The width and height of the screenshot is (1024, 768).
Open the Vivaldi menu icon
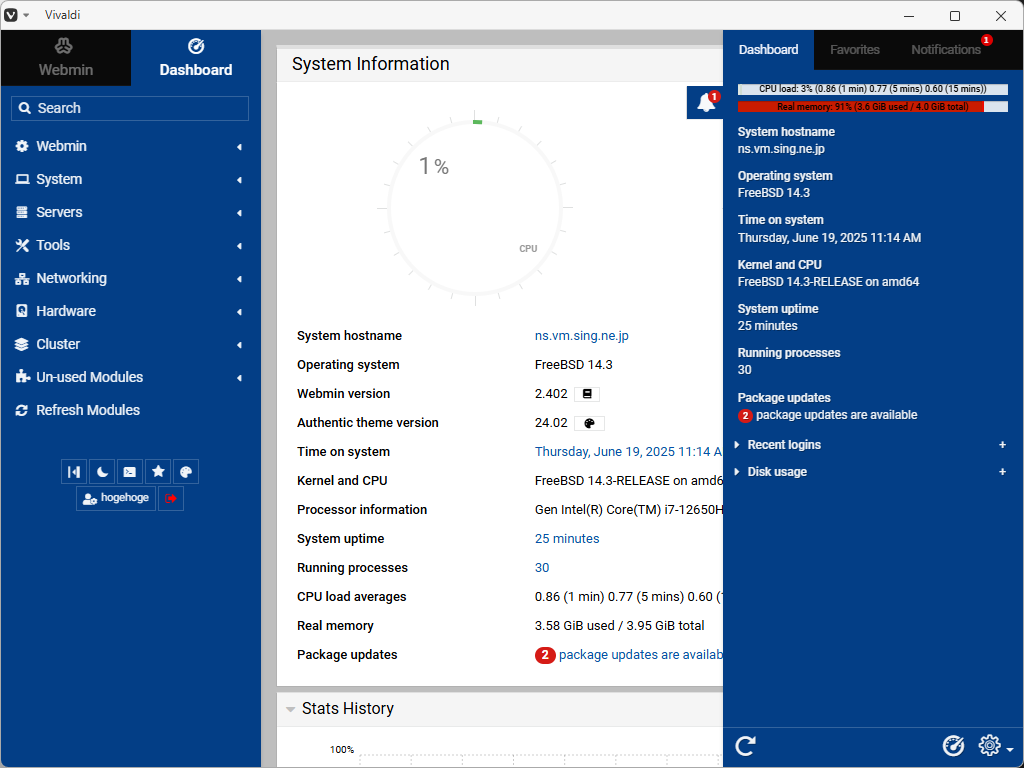click(11, 15)
